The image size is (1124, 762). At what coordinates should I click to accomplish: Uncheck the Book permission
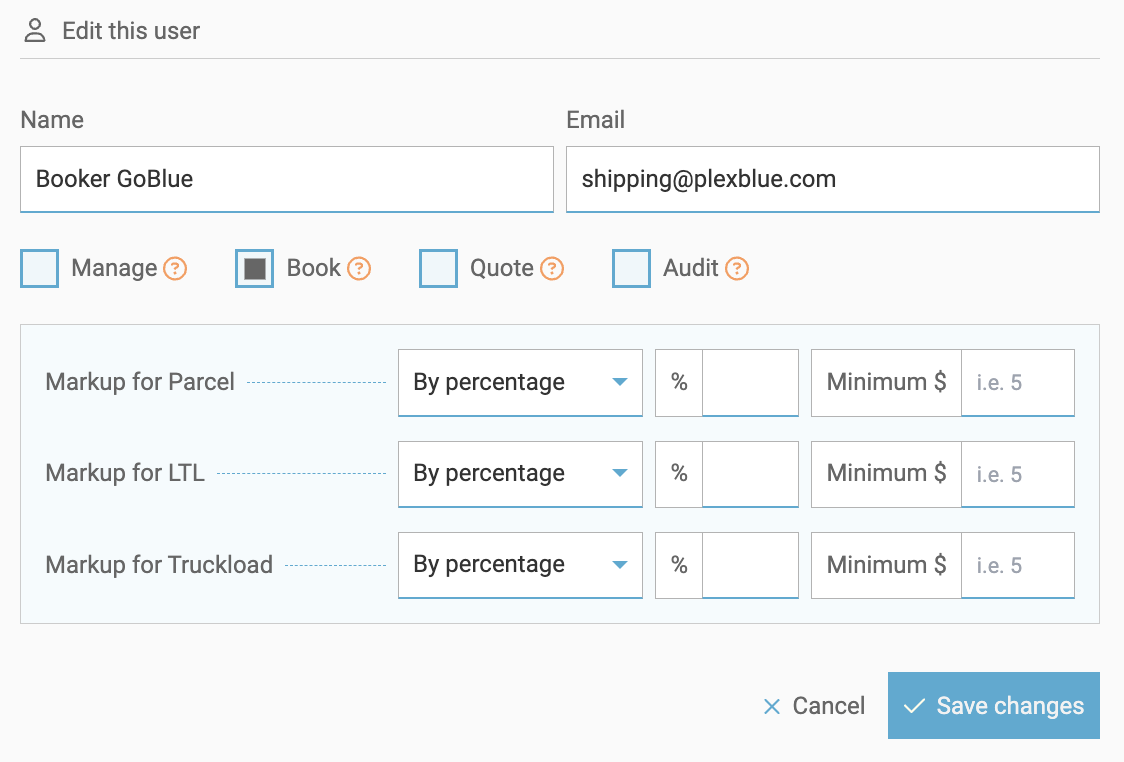[253, 268]
